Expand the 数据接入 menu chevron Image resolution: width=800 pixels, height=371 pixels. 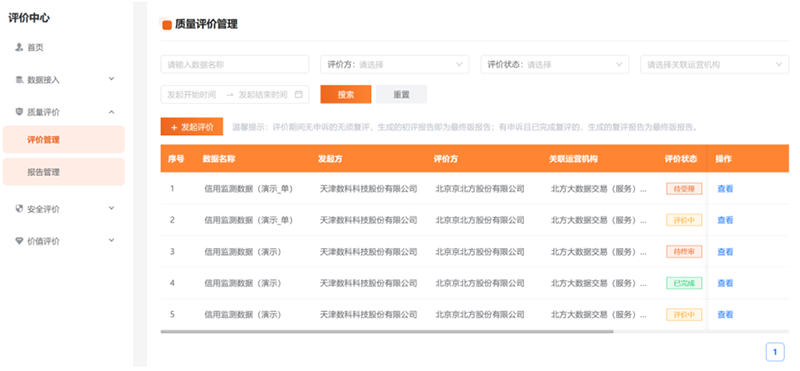112,79
